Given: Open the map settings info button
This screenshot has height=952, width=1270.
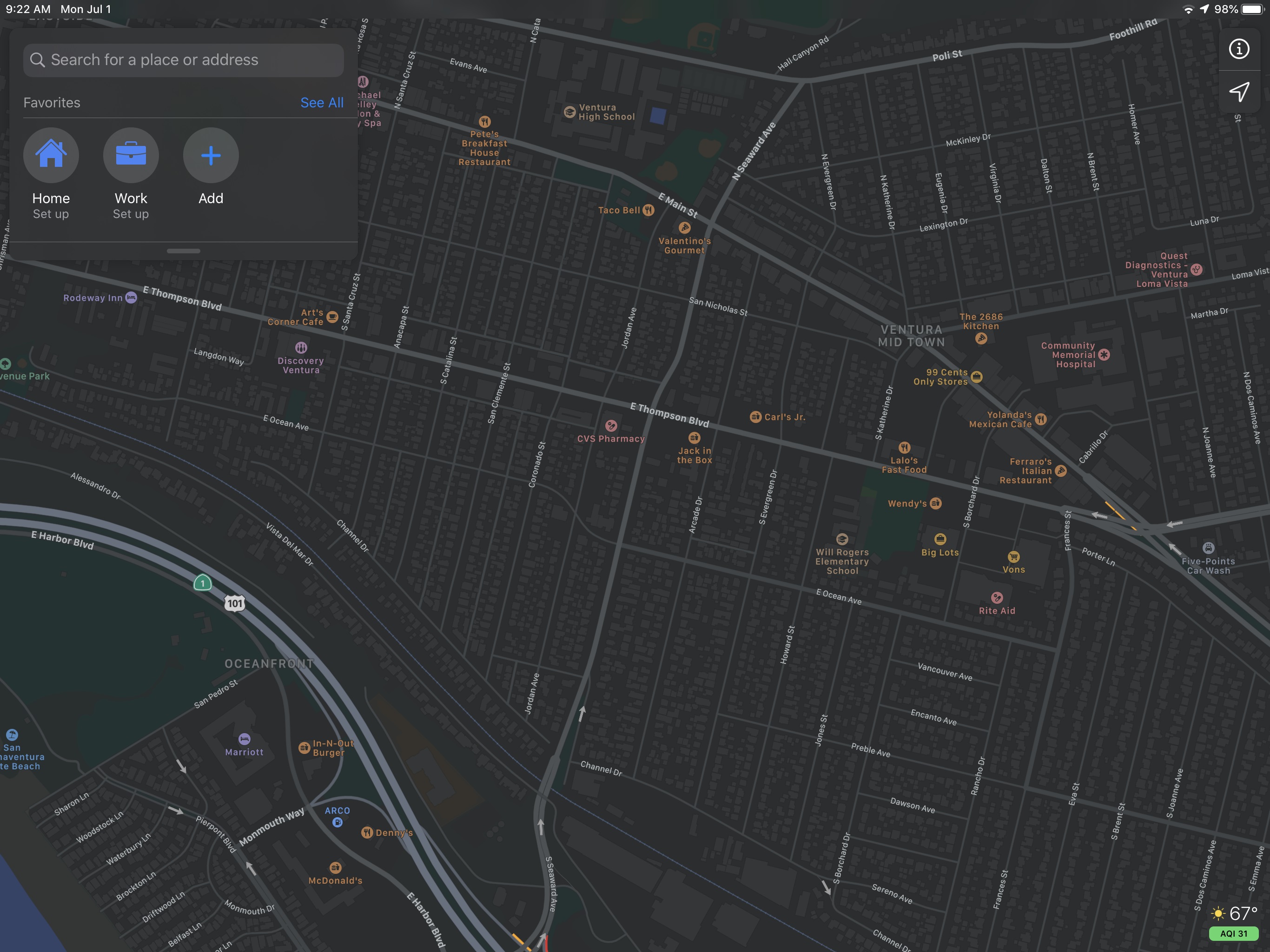Looking at the screenshot, I should pos(1238,49).
